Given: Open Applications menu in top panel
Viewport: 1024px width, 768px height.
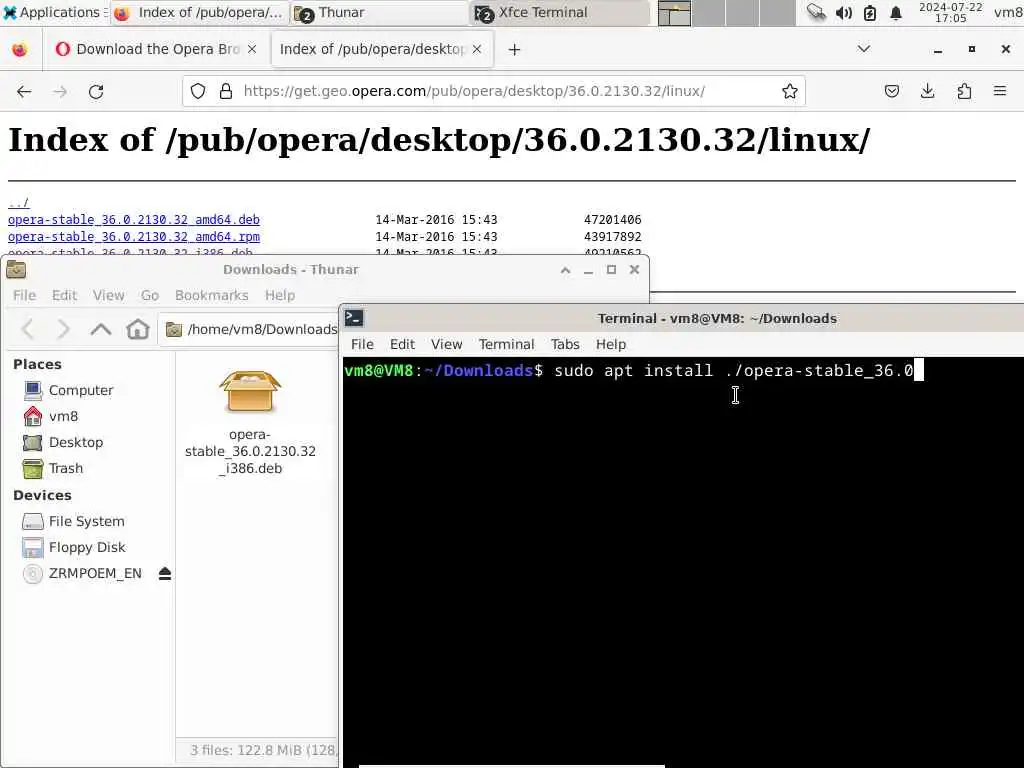Looking at the screenshot, I should pos(54,12).
